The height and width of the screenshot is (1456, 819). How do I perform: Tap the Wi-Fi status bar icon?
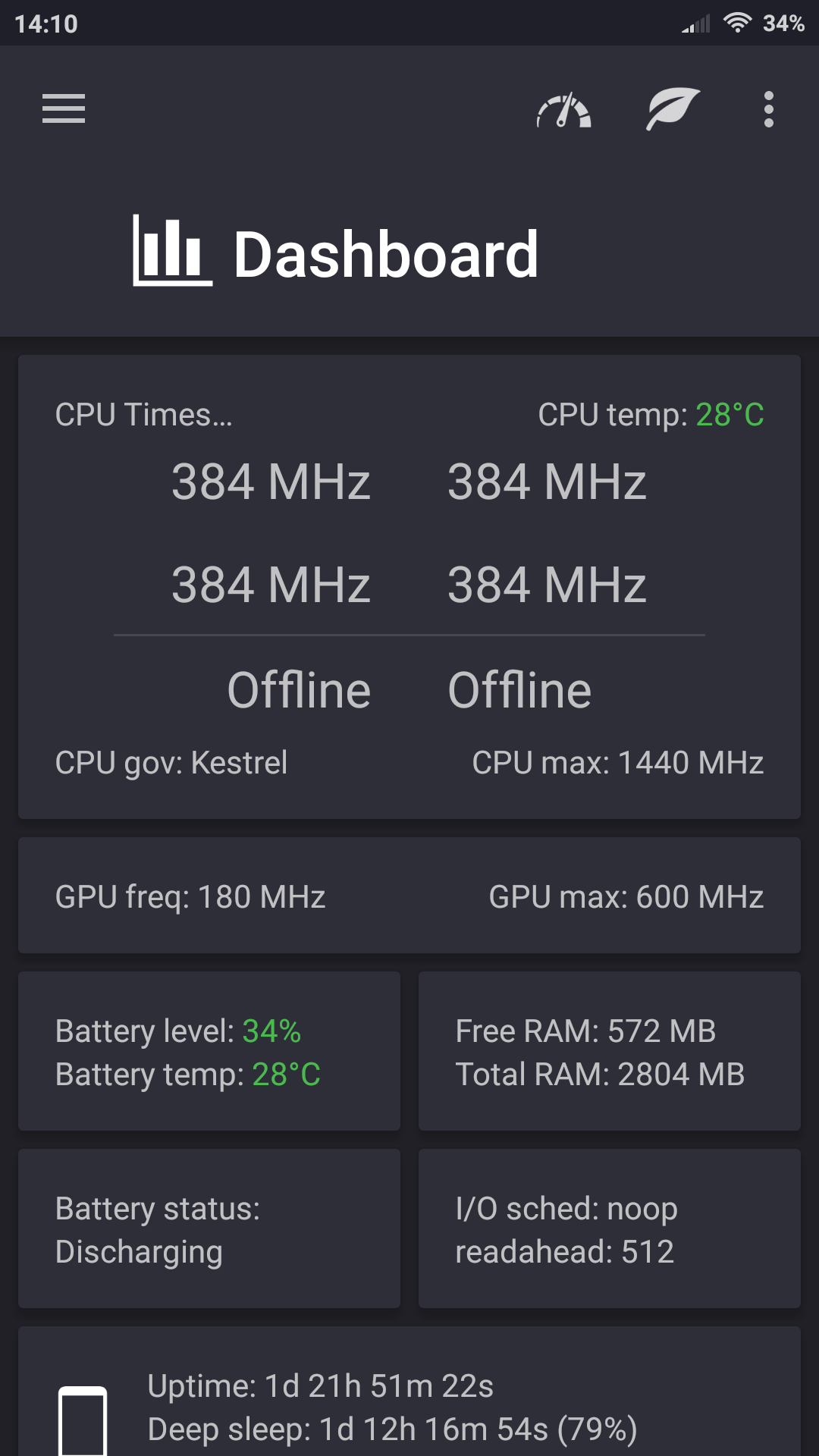coord(736,23)
